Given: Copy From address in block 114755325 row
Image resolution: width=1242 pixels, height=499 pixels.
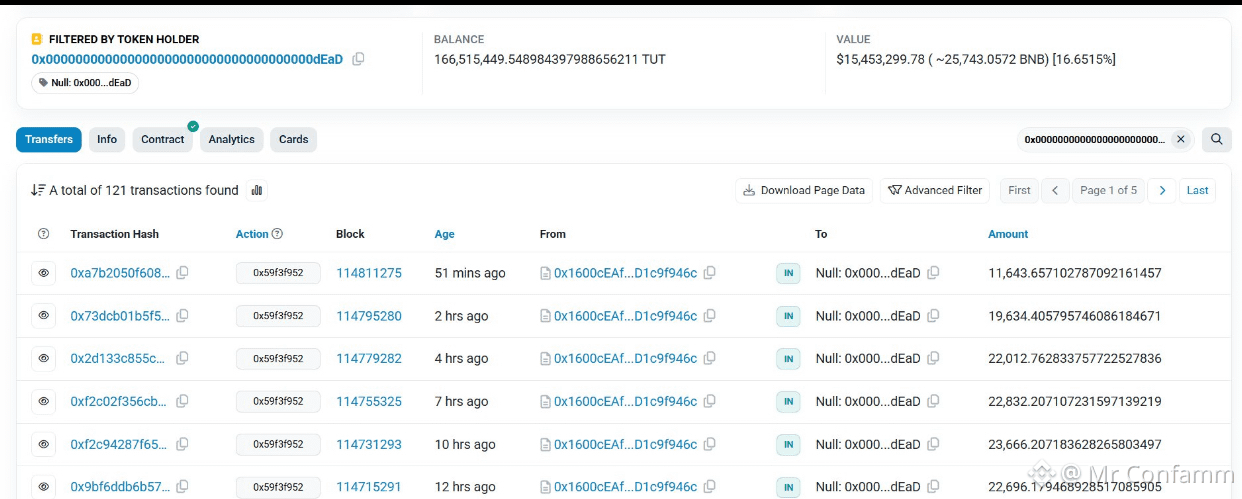Looking at the screenshot, I should click(x=709, y=401).
